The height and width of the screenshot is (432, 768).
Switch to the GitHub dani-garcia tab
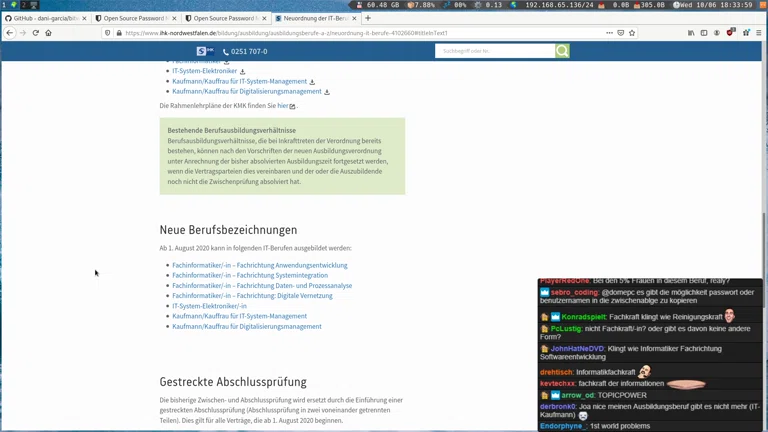click(x=45, y=18)
